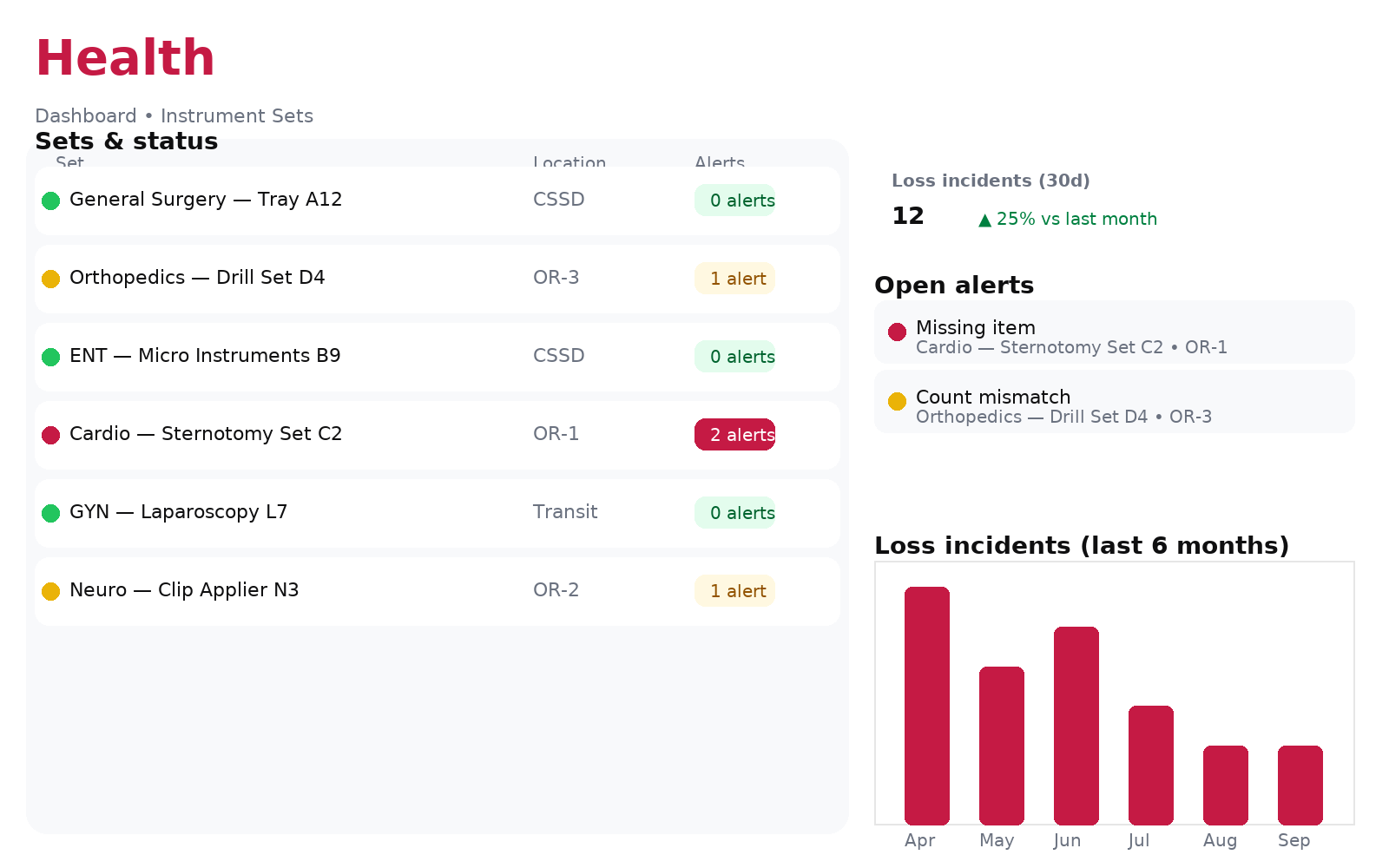
Task: Toggle the 1 alert badge on Neuro Clip Applier N3
Action: pyautogui.click(x=734, y=590)
